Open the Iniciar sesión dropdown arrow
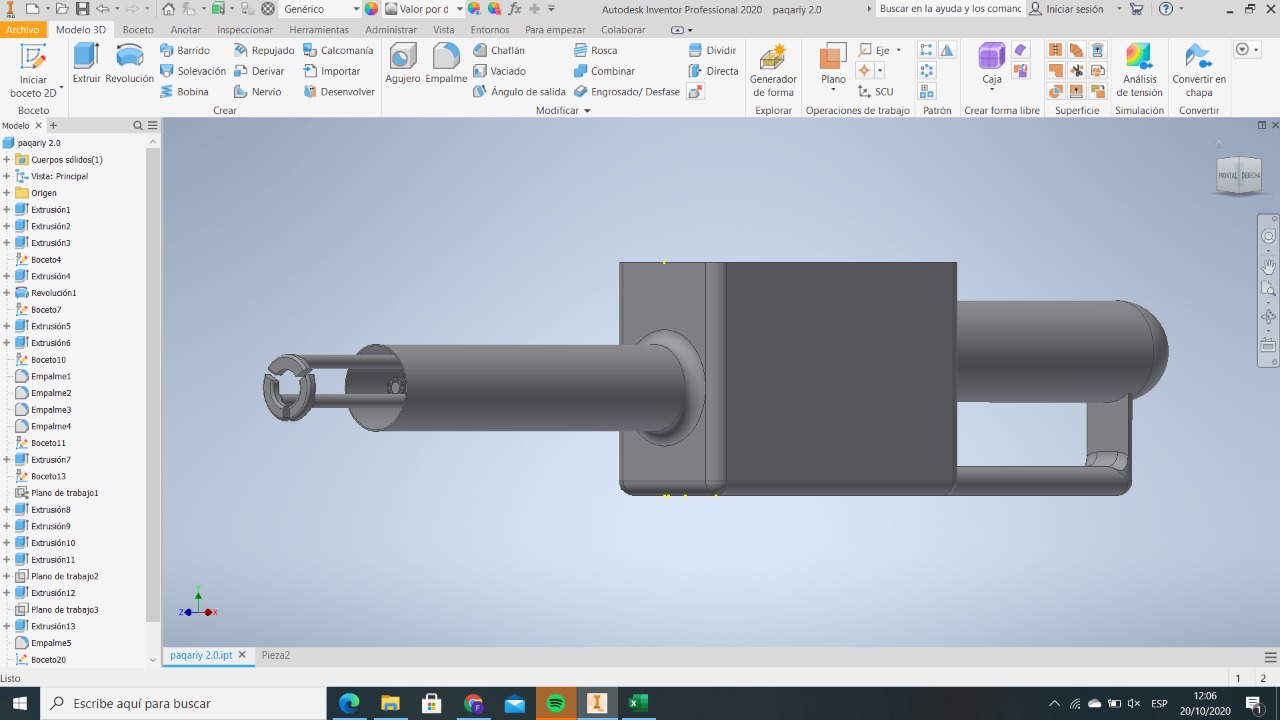This screenshot has width=1280, height=720. coord(1120,9)
